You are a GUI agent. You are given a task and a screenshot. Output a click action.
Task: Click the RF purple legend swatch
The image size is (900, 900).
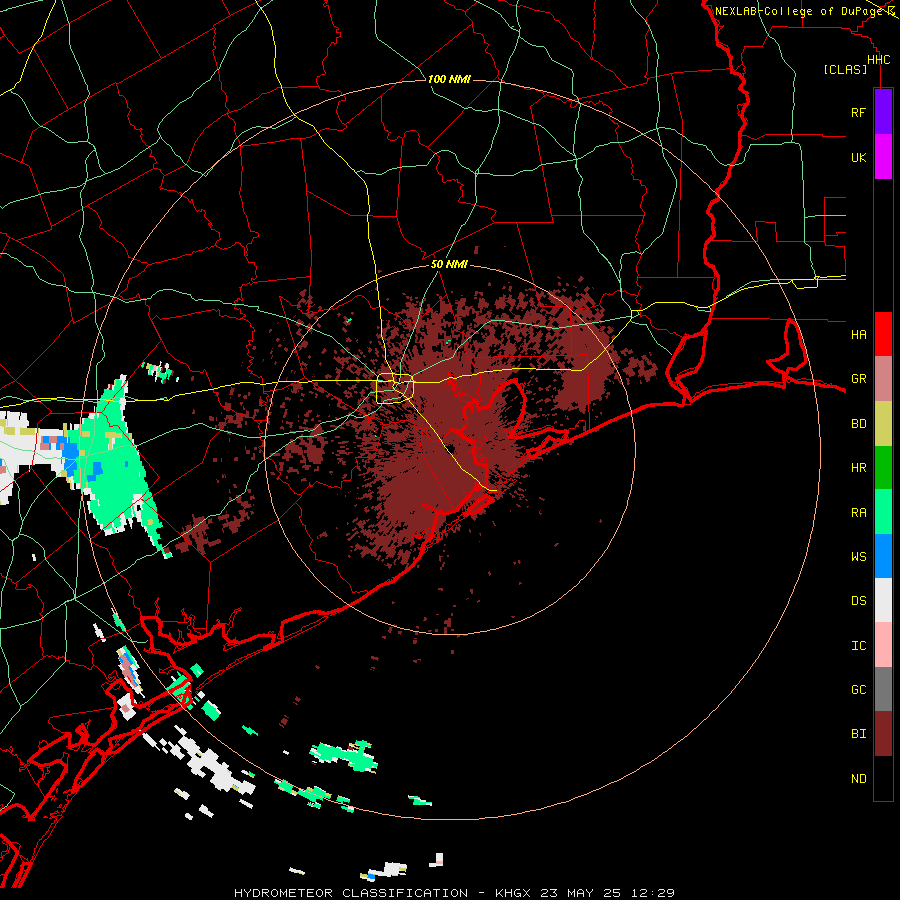tap(883, 112)
